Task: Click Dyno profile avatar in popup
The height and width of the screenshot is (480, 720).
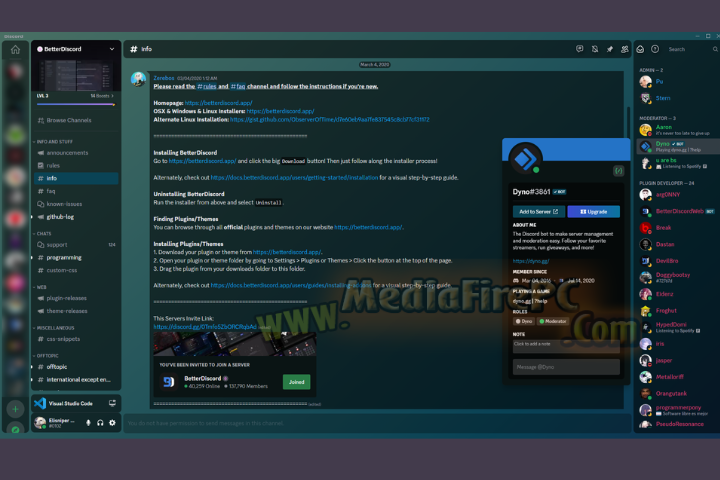Action: [x=525, y=159]
